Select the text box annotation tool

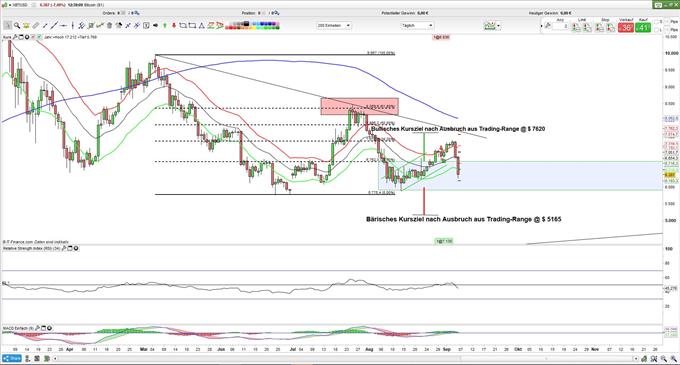click(146, 26)
